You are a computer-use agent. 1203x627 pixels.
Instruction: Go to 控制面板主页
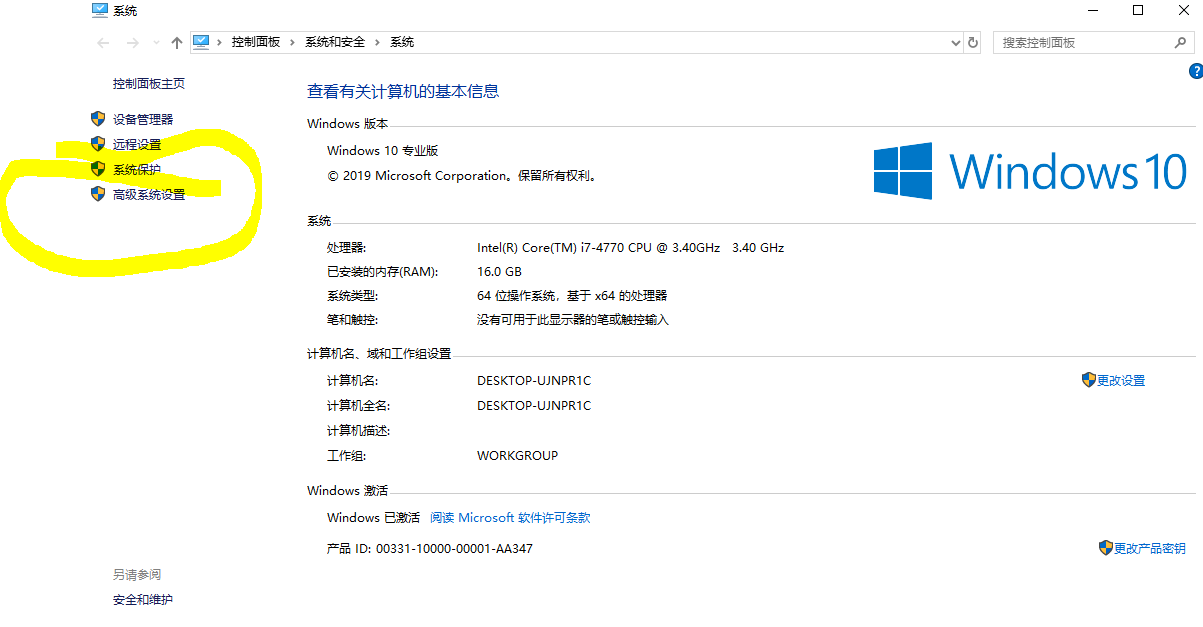[x=149, y=84]
